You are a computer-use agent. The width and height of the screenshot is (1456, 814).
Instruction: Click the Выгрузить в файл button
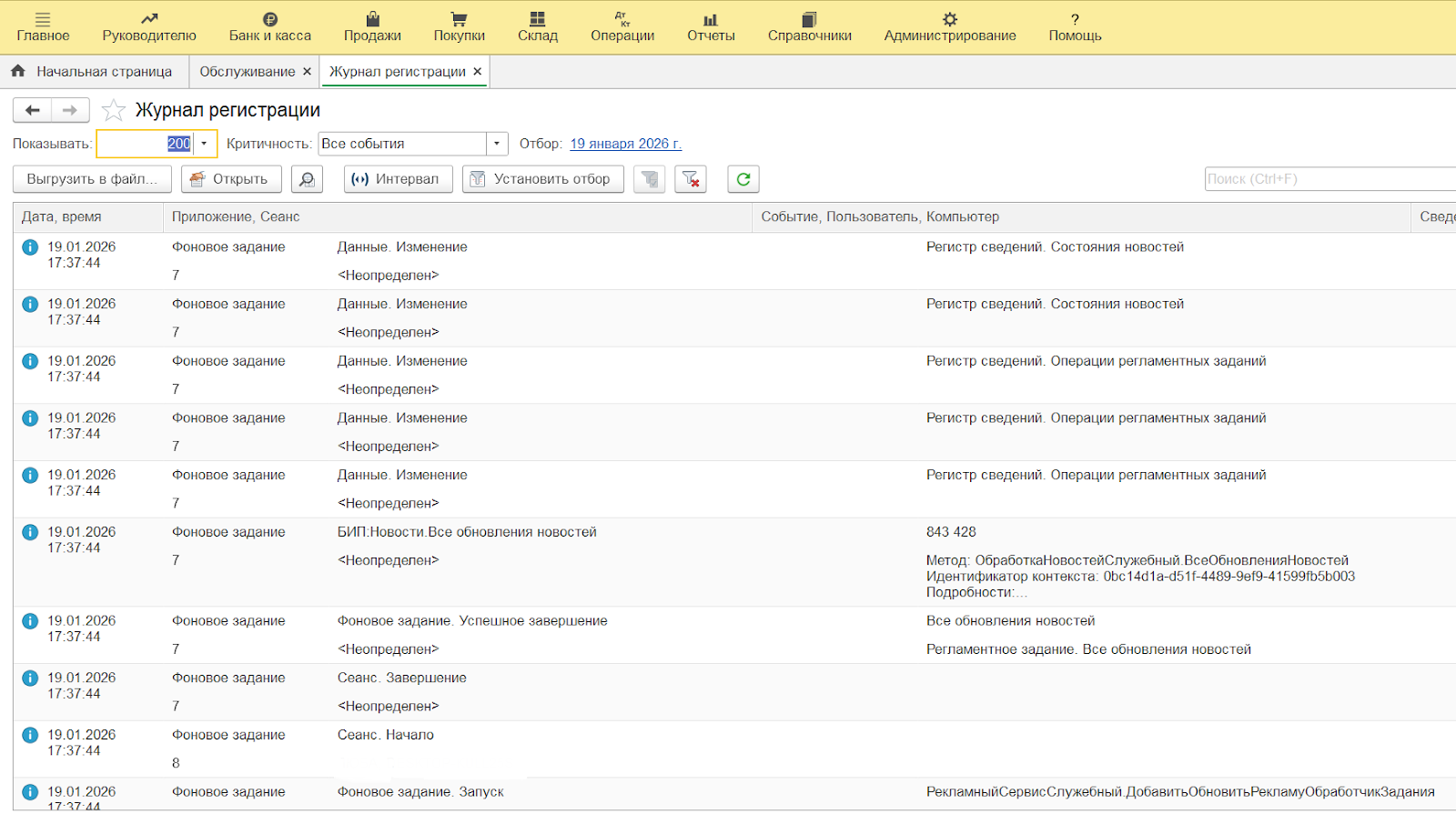point(92,179)
